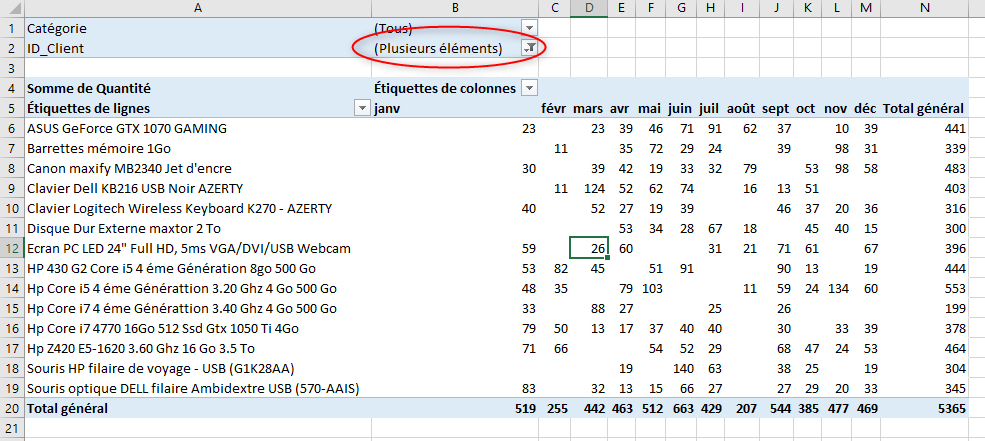Click juin total 663

coord(683,408)
